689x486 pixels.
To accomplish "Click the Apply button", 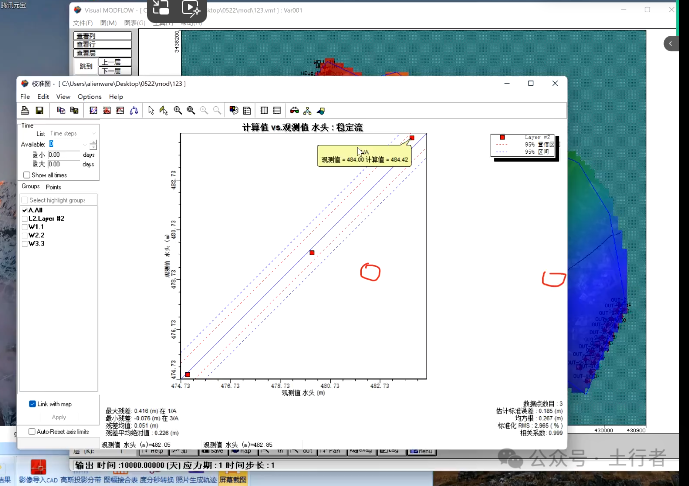I will pyautogui.click(x=59, y=417).
